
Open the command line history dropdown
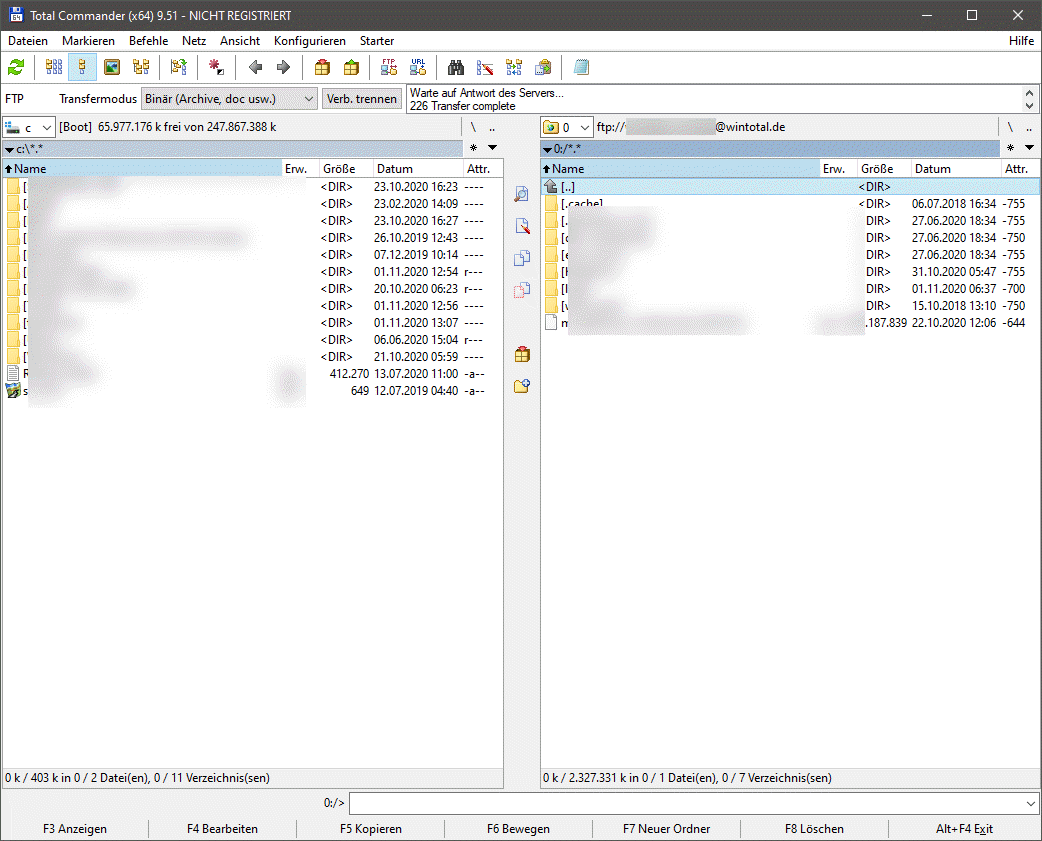pyautogui.click(x=1030, y=803)
